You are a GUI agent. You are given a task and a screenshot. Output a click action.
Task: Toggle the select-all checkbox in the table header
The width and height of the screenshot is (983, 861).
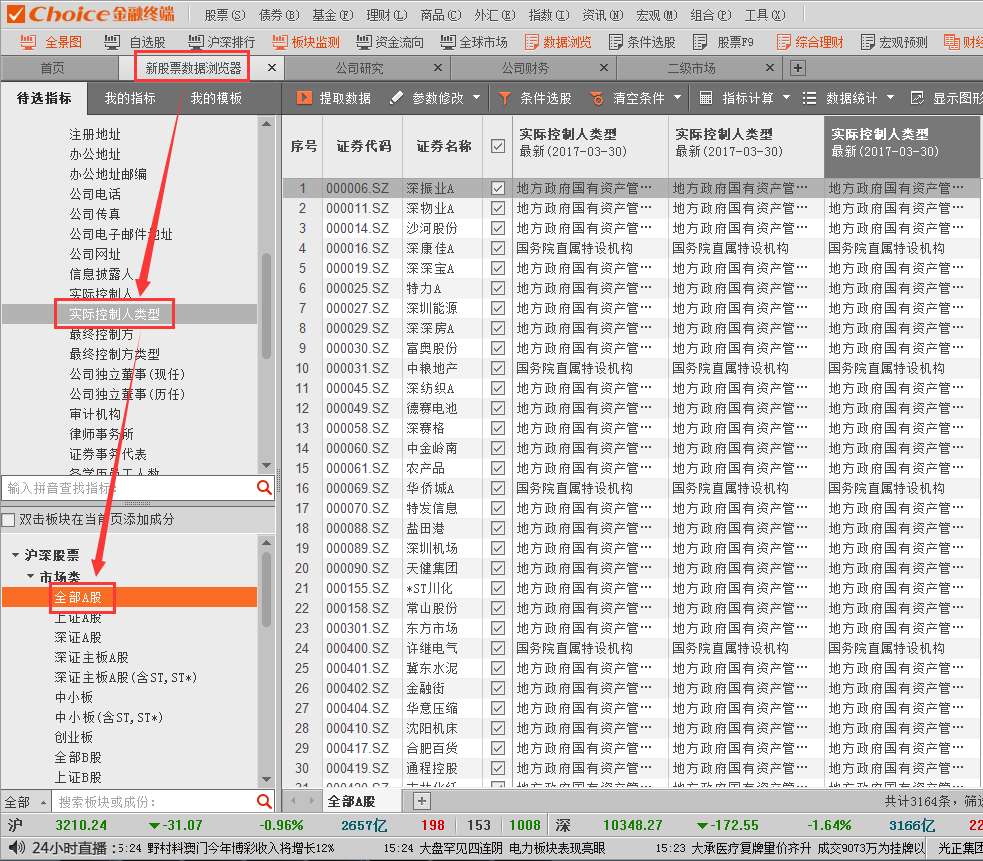tap(498, 146)
